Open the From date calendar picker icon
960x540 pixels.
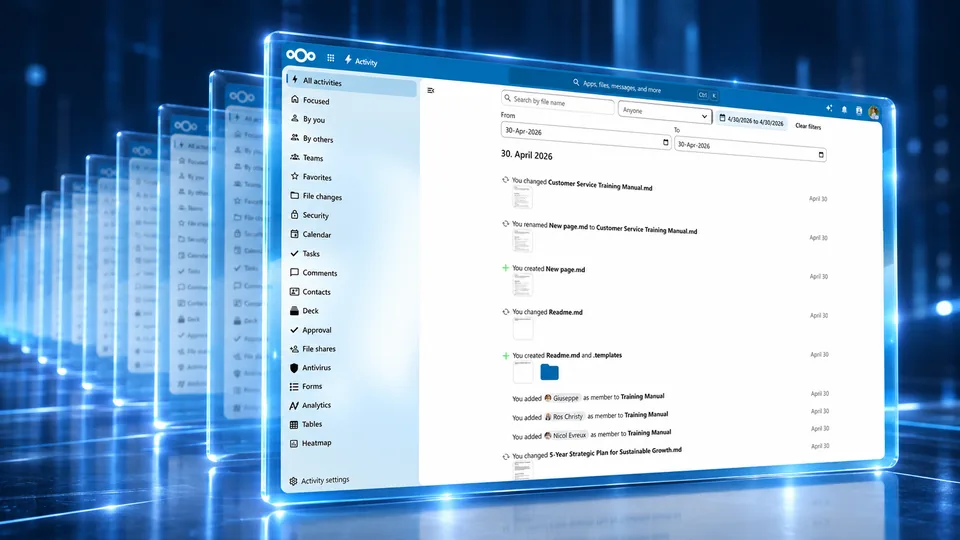666,142
